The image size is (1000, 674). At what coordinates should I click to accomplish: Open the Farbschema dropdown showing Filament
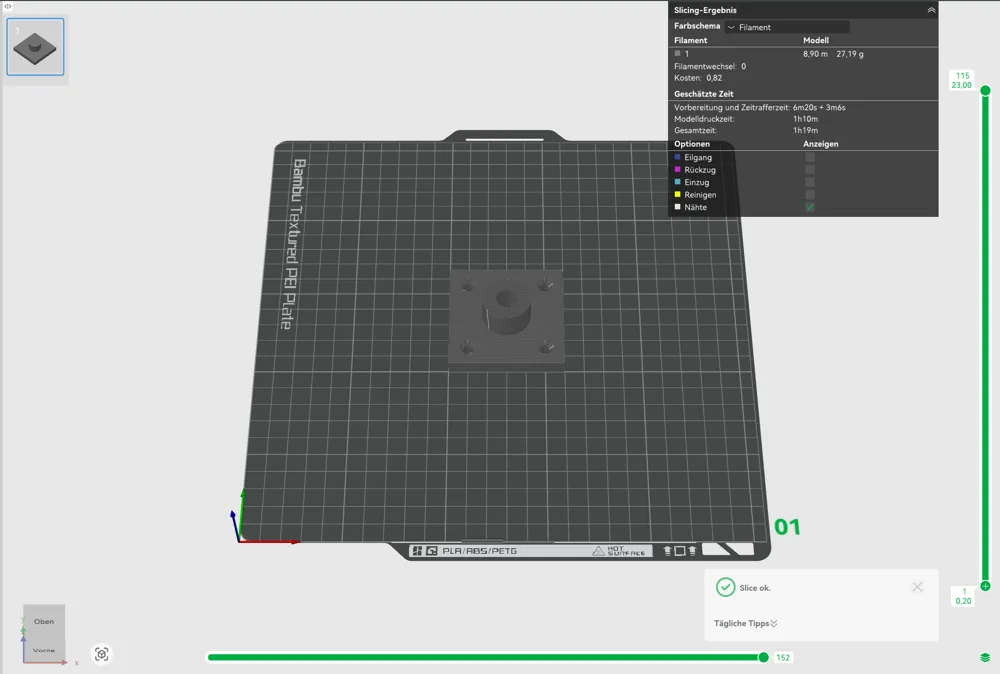coord(787,27)
